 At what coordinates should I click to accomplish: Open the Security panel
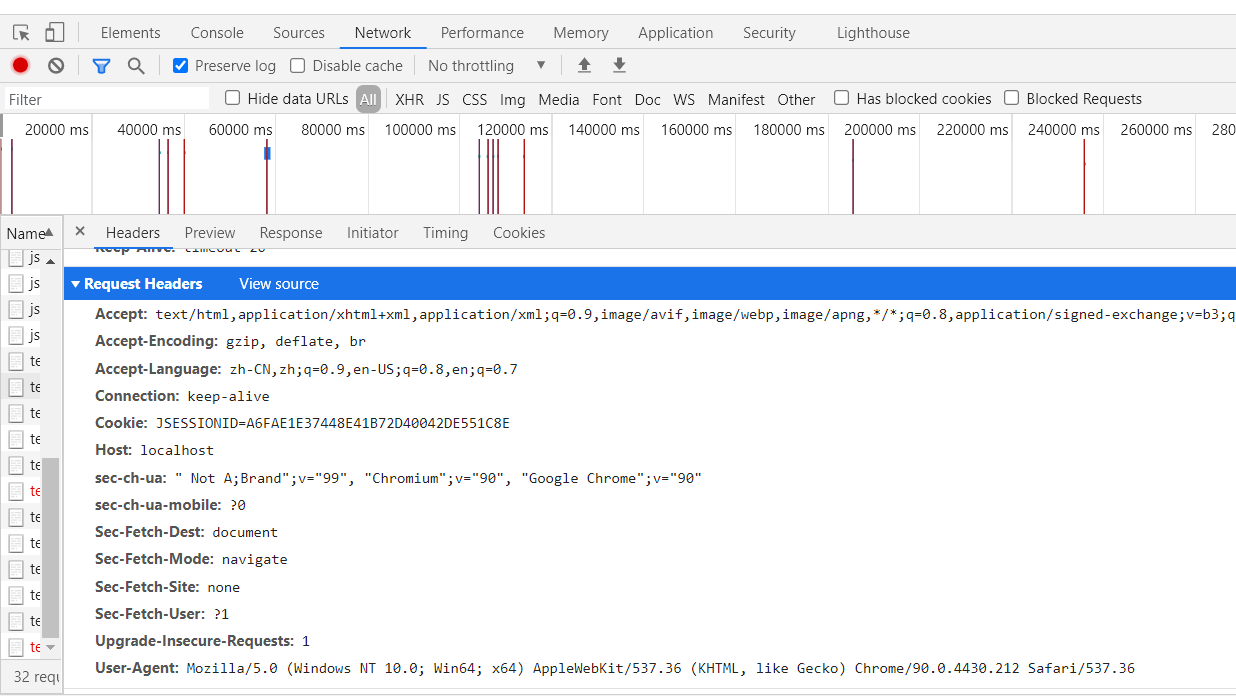[x=769, y=33]
